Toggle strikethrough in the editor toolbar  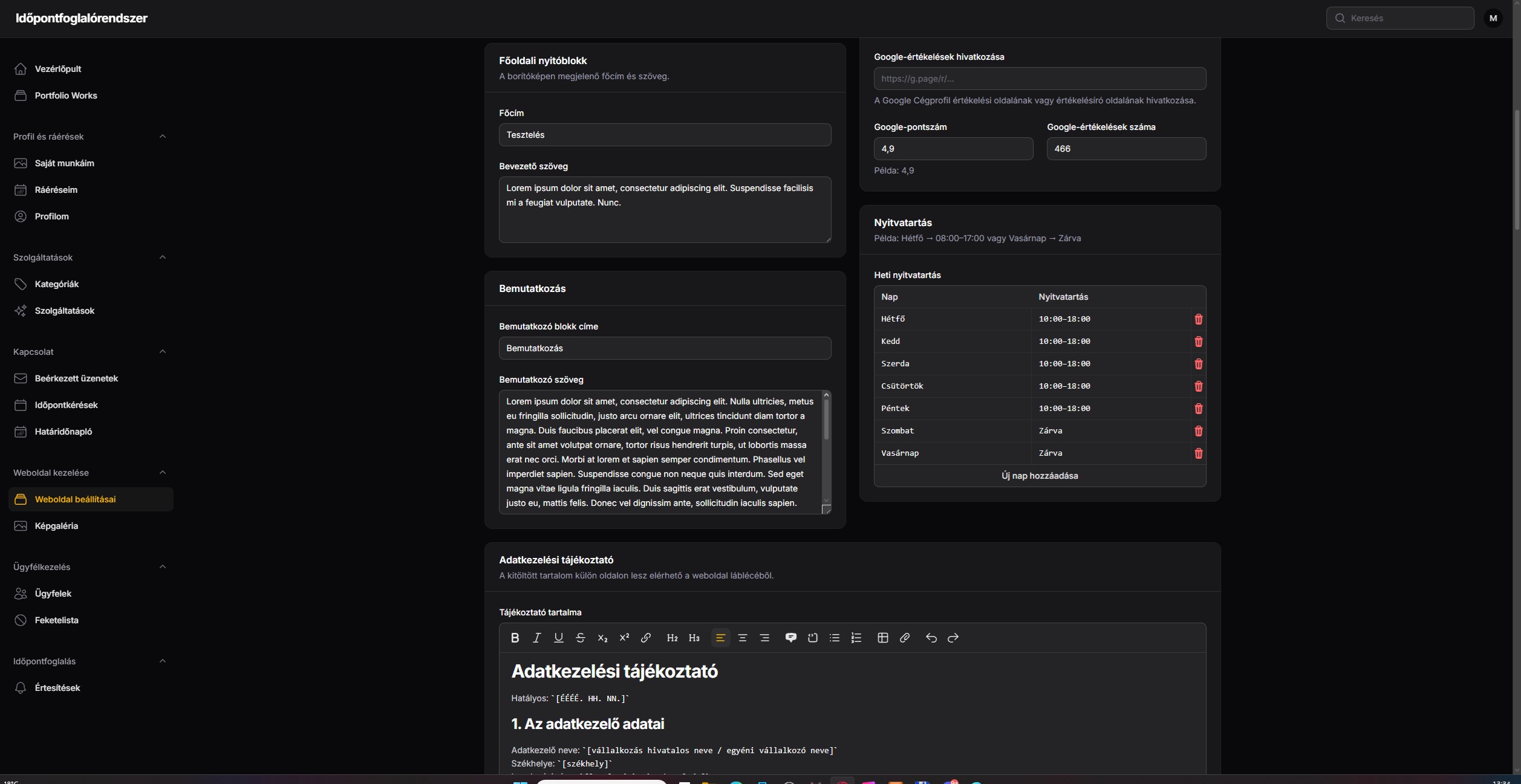(580, 638)
